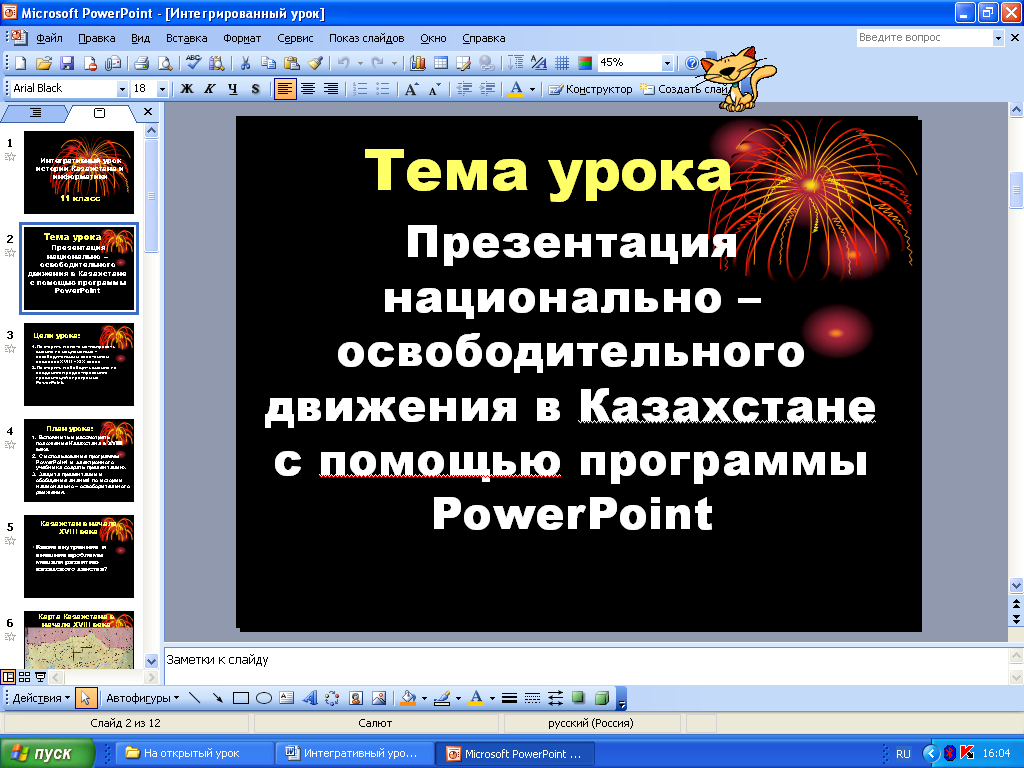Toggle italic formatting (К)

210,89
